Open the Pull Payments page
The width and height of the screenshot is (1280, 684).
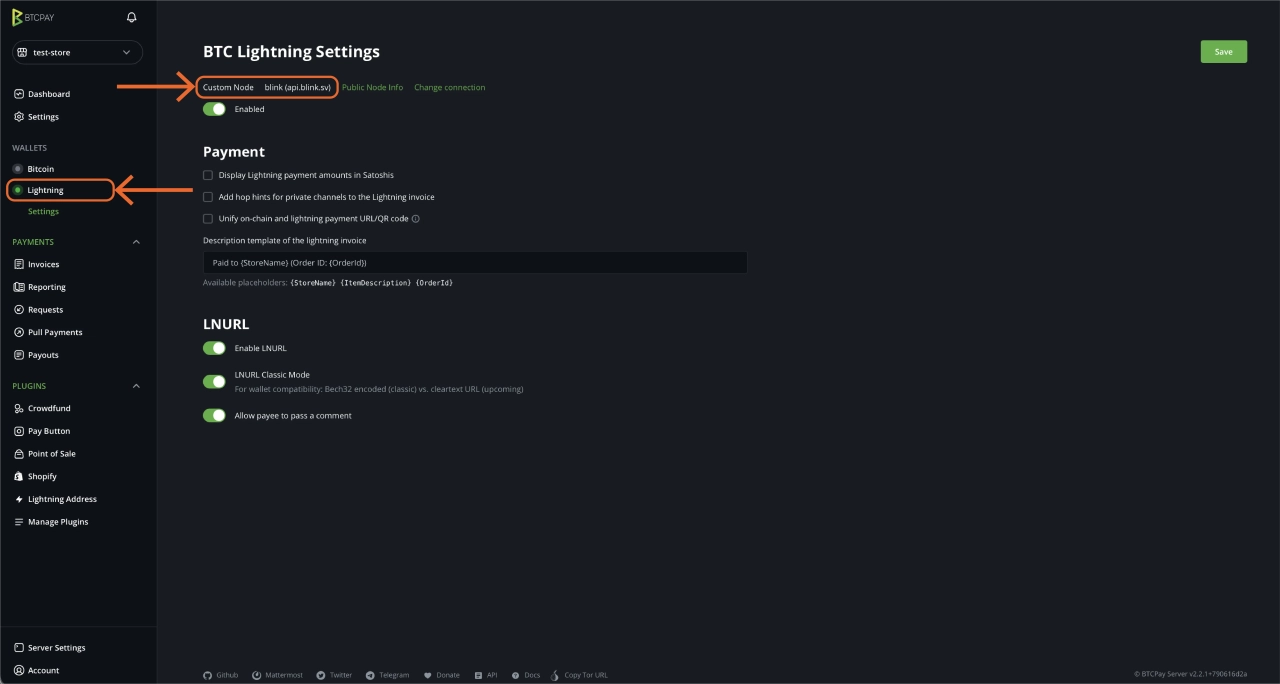[54, 332]
